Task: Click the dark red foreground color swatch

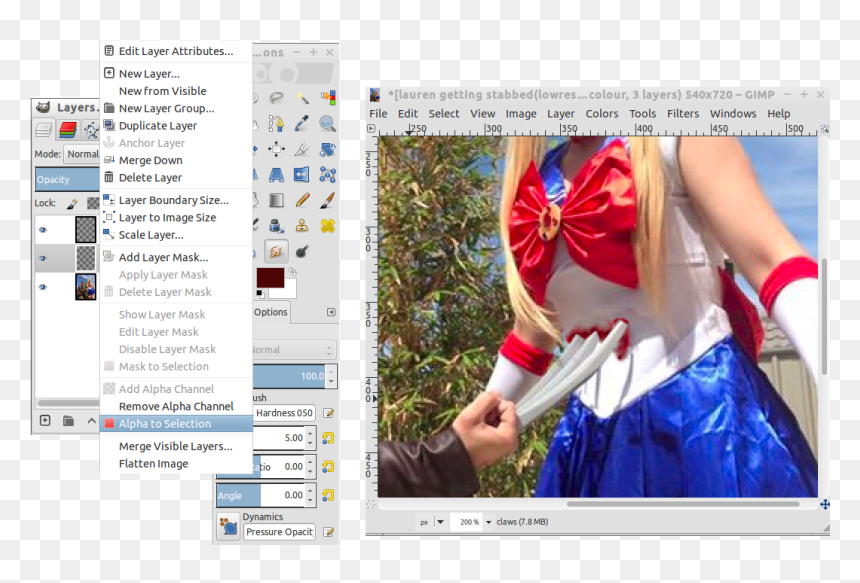Action: click(270, 278)
